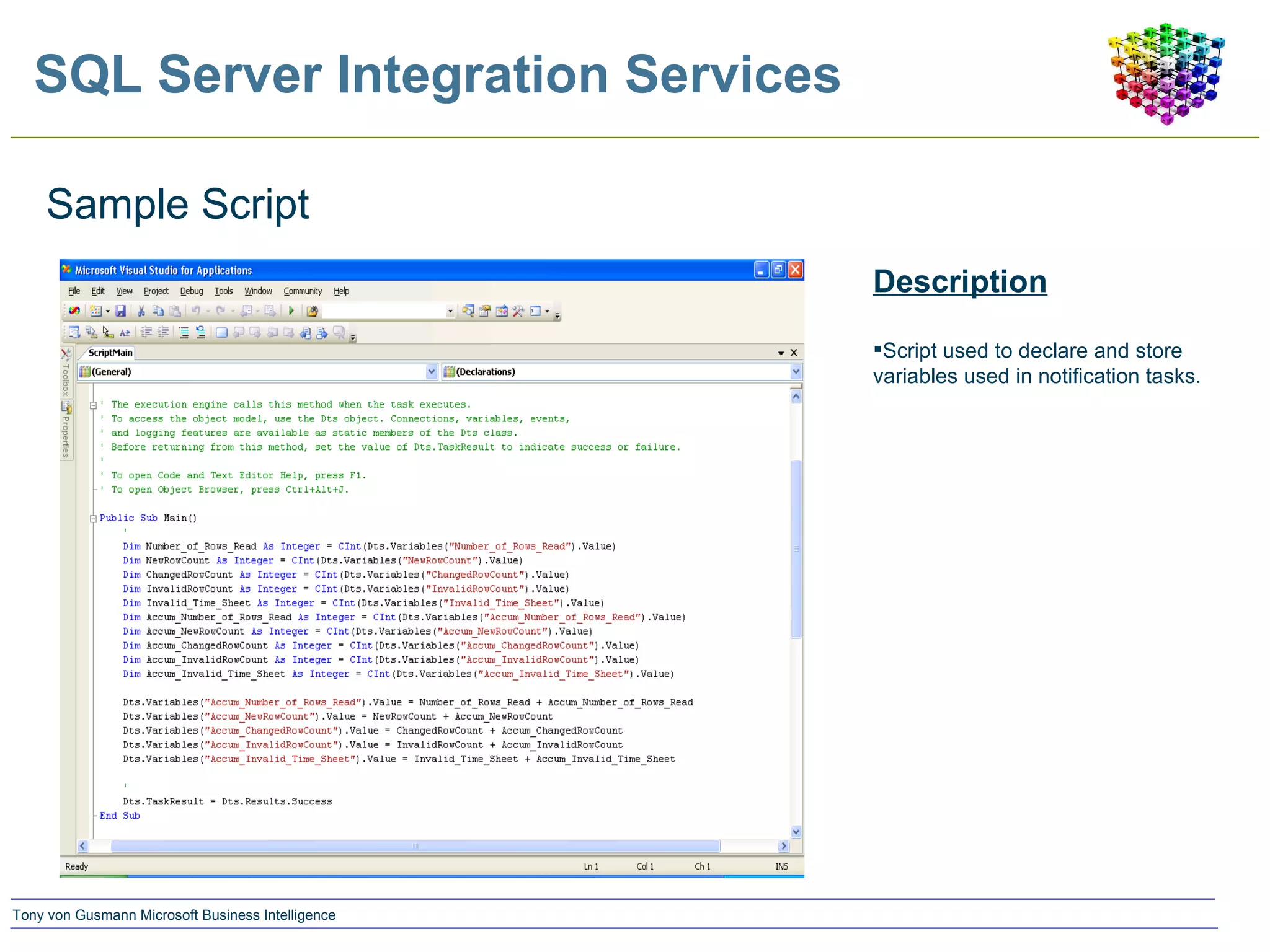Expand the Properties side panel tab
The image size is (1270, 952).
pos(66,430)
